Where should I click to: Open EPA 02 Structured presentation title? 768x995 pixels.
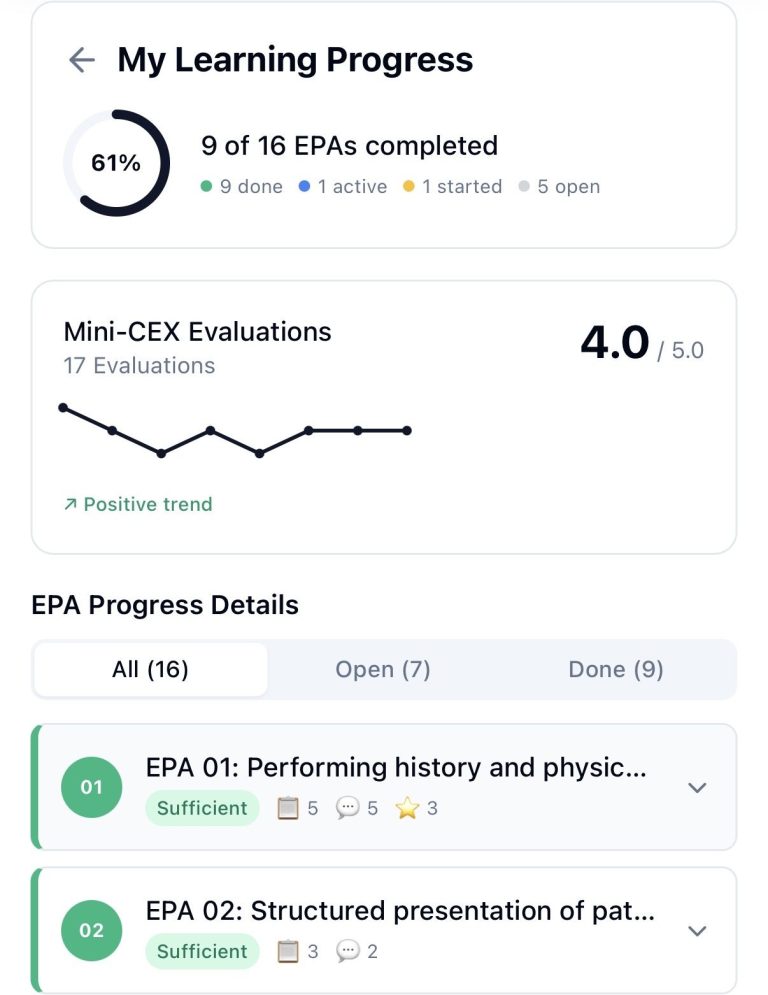(x=400, y=911)
